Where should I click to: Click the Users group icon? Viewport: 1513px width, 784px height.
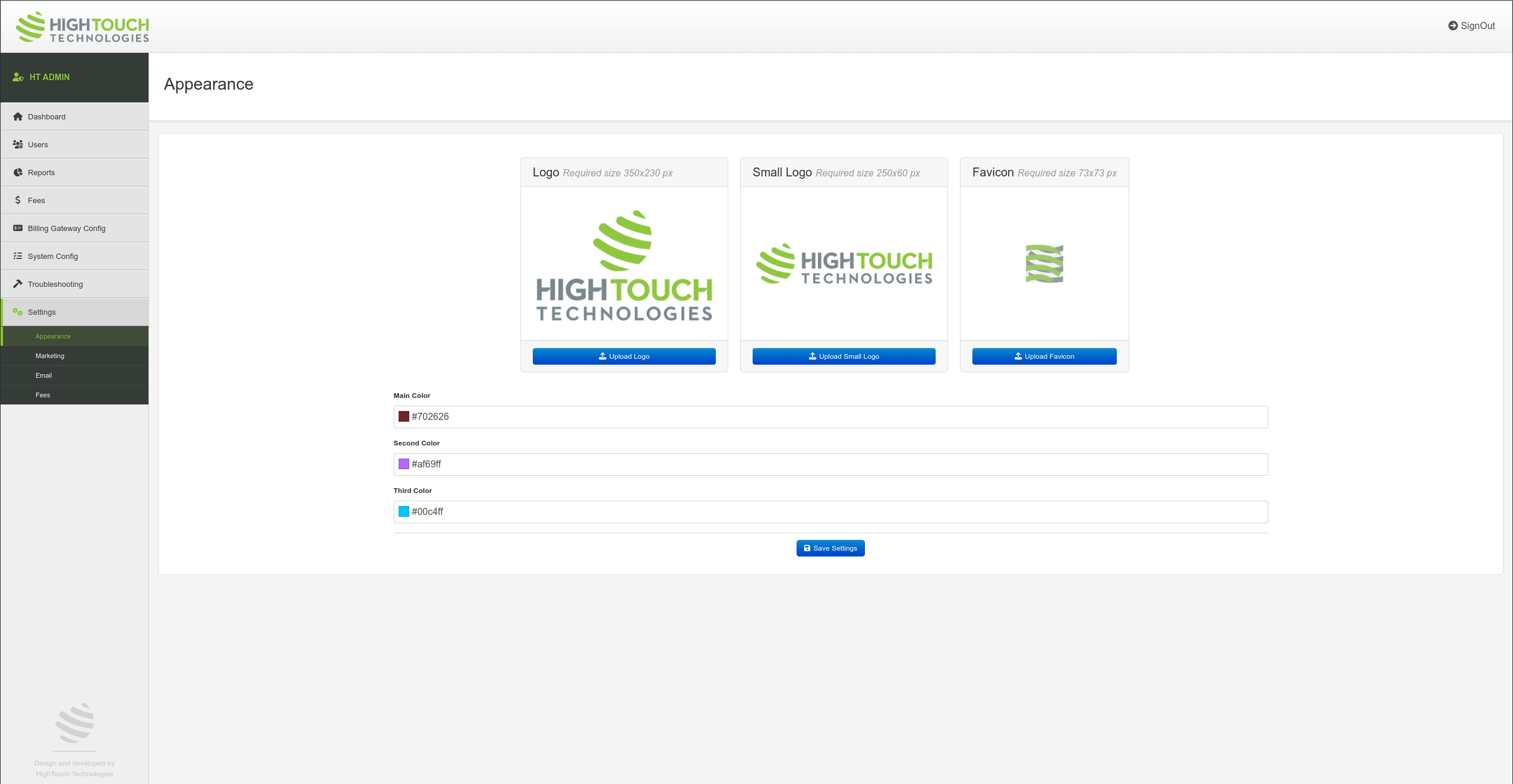coord(18,144)
